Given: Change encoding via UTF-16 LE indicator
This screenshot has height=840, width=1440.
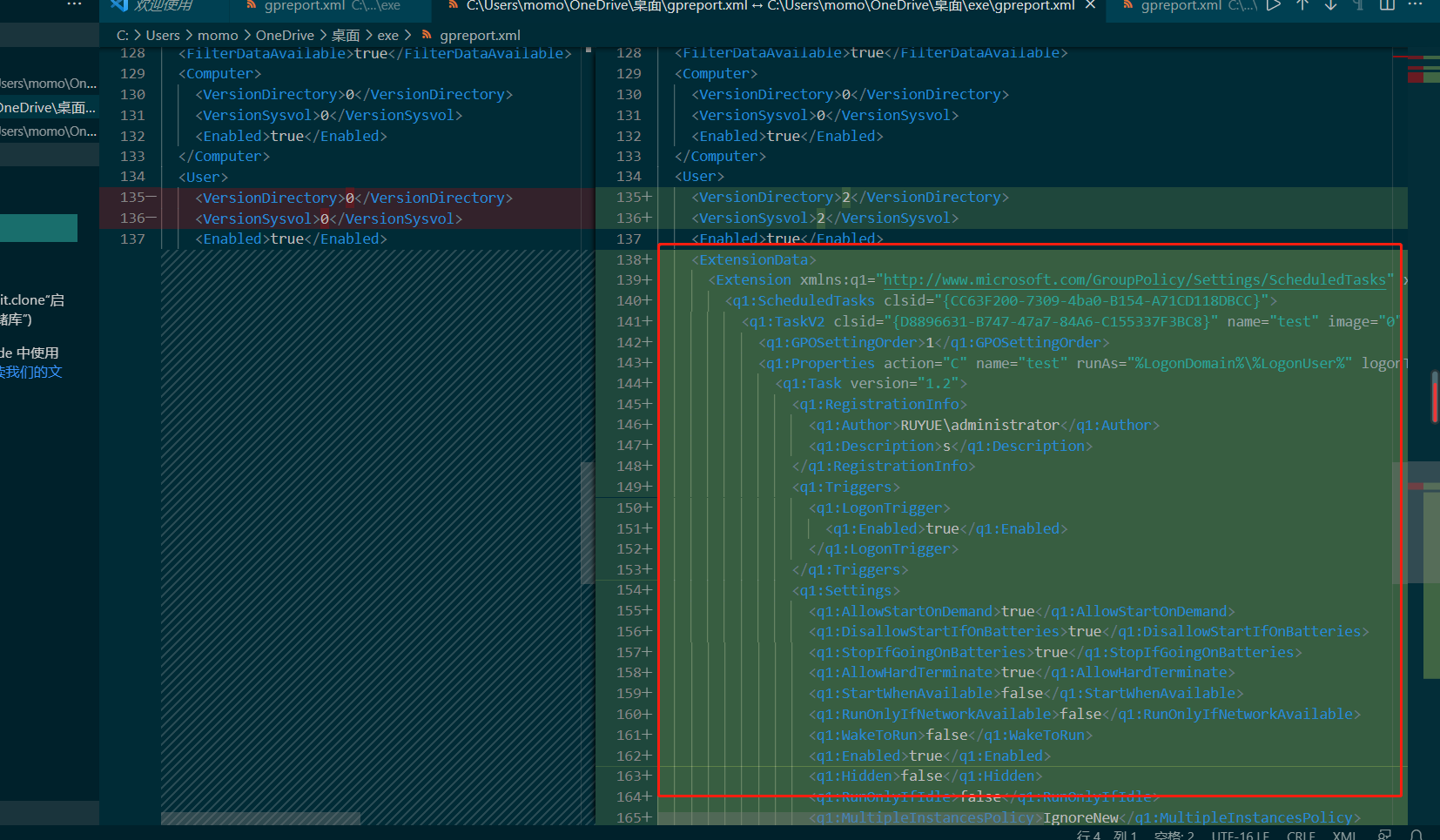Looking at the screenshot, I should [1240, 835].
